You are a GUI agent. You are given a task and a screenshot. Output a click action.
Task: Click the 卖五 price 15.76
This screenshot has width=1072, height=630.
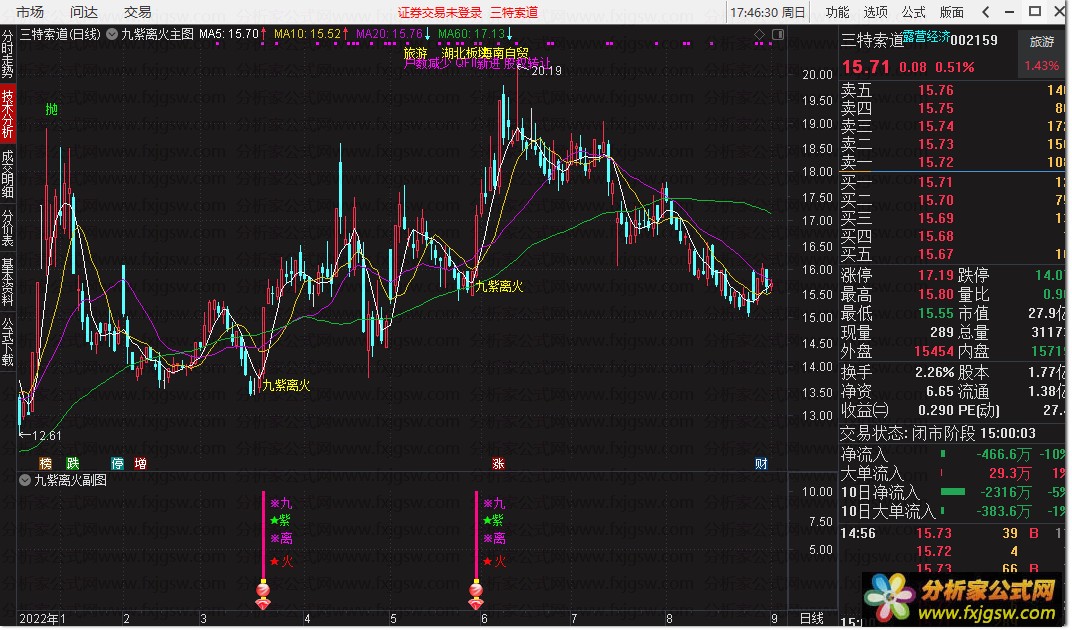point(935,90)
